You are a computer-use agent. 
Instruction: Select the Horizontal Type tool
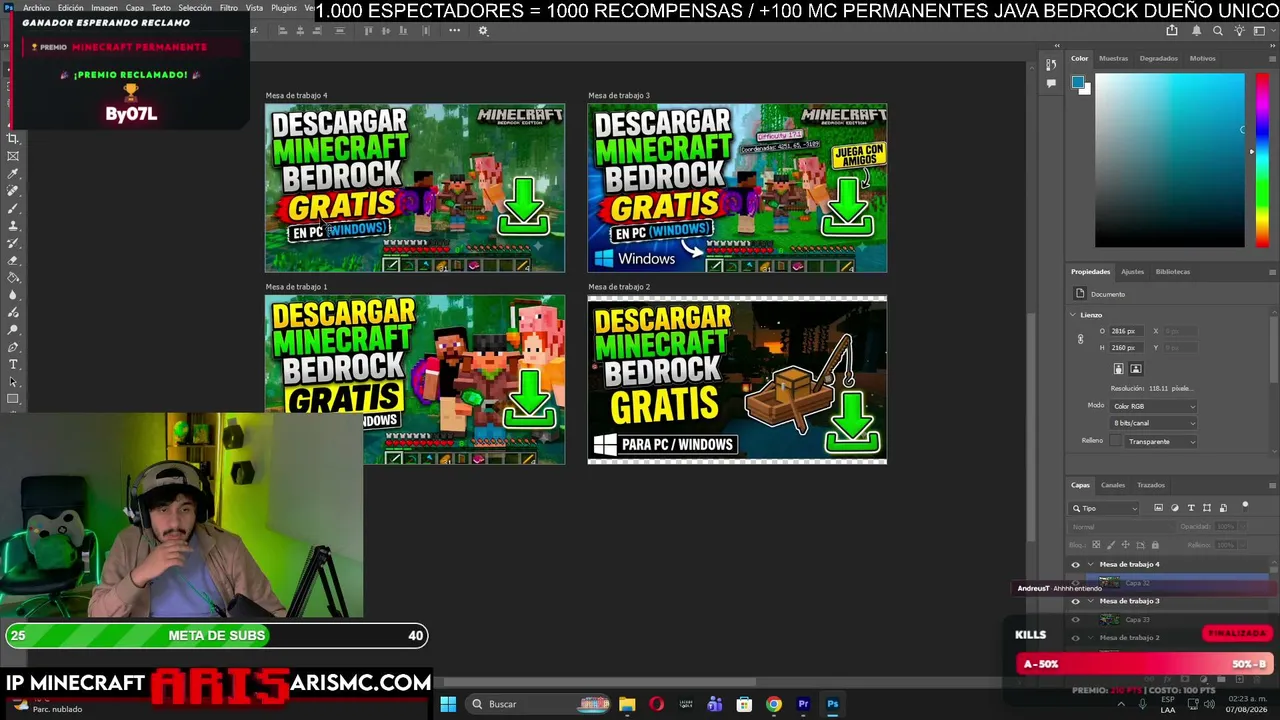[13, 364]
